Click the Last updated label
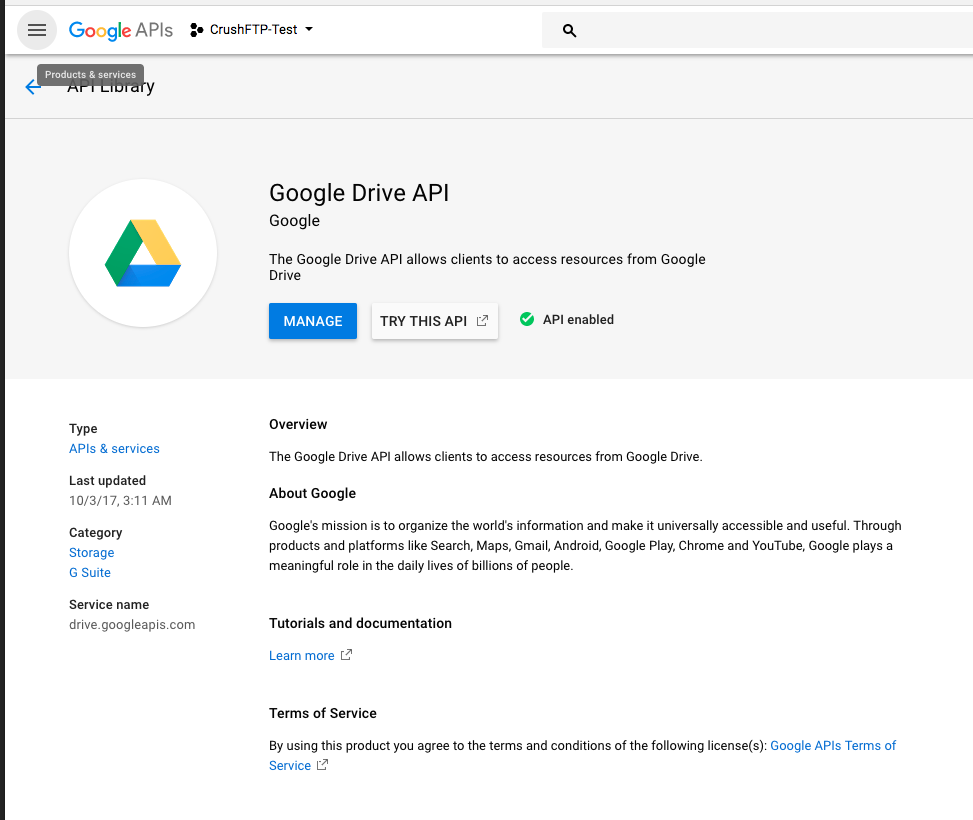973x820 pixels. (107, 480)
